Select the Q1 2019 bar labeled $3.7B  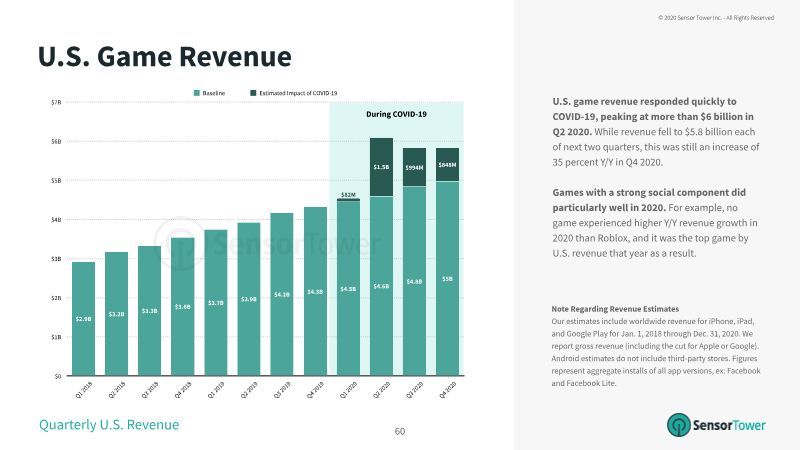[x=216, y=303]
